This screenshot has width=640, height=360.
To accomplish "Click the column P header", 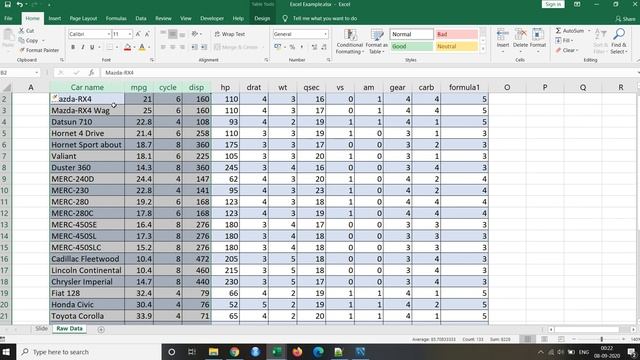I will tap(545, 87).
